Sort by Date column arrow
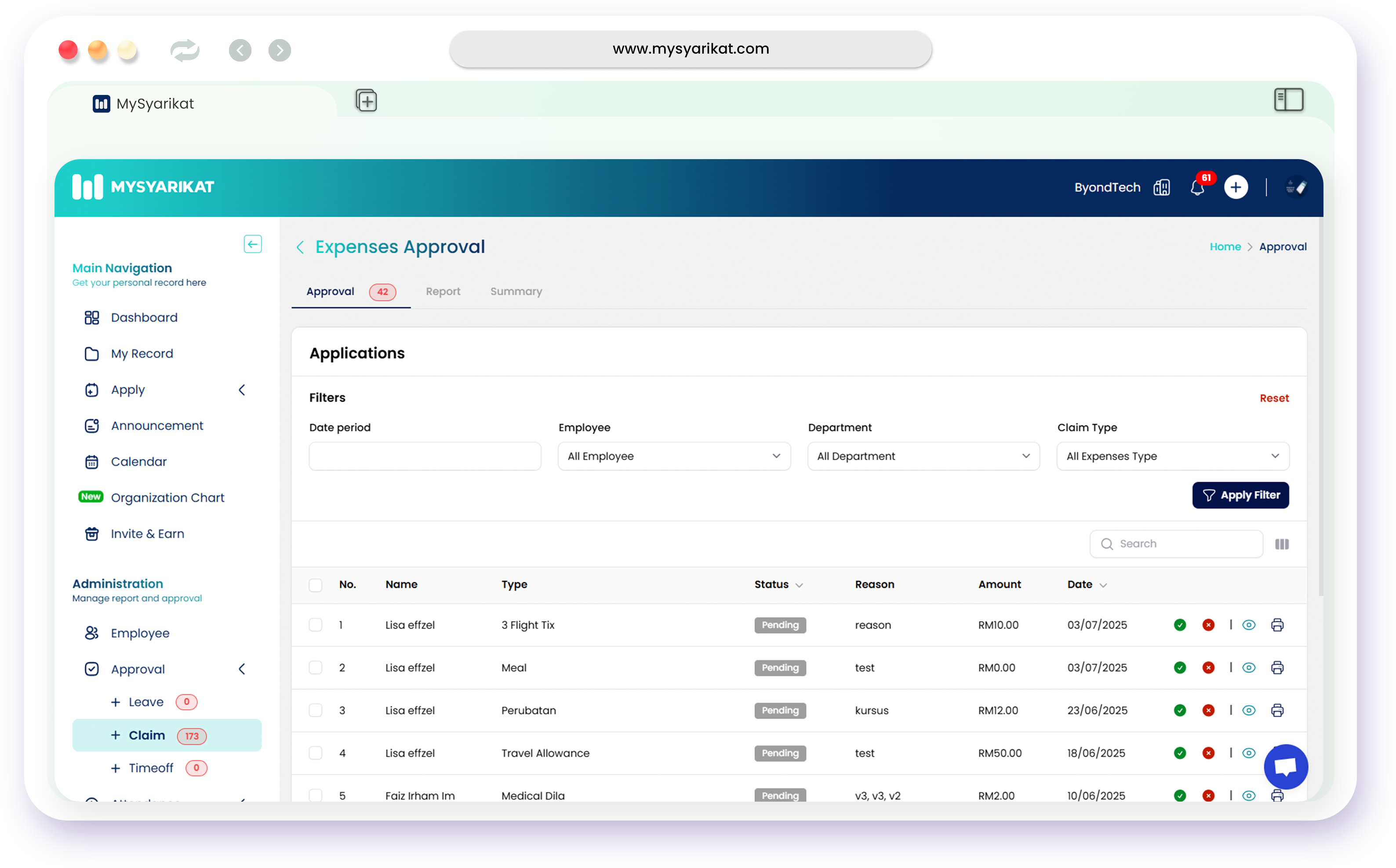The height and width of the screenshot is (868, 1396). (1103, 585)
